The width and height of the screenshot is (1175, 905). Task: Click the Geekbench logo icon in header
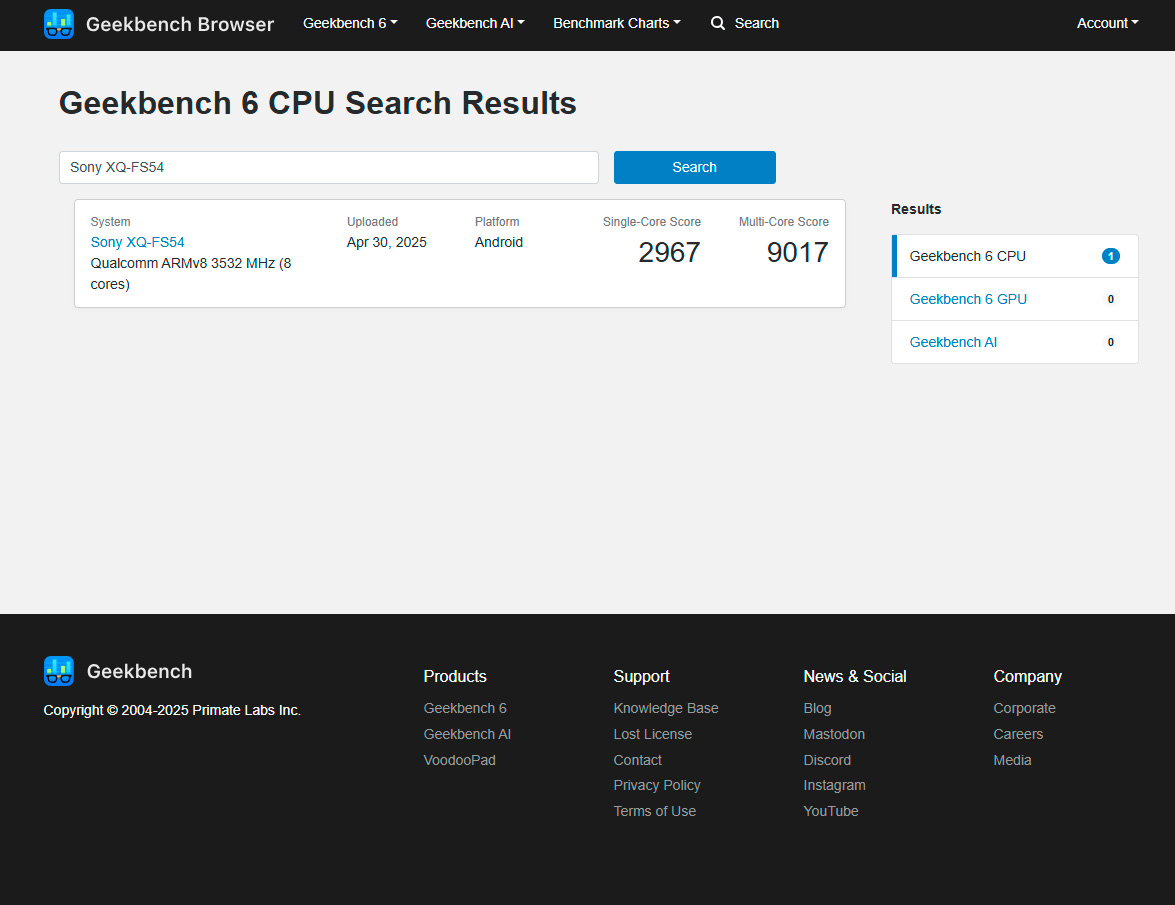click(x=58, y=24)
